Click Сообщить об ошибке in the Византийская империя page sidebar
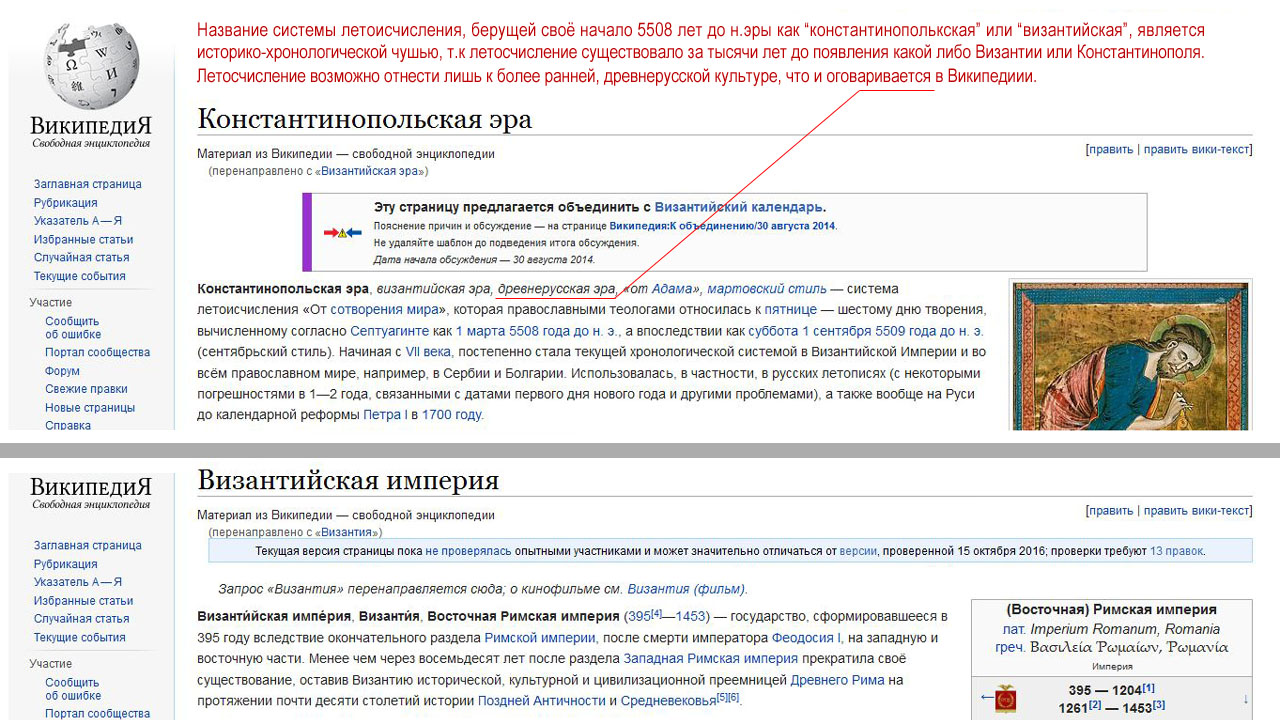 (x=73, y=689)
